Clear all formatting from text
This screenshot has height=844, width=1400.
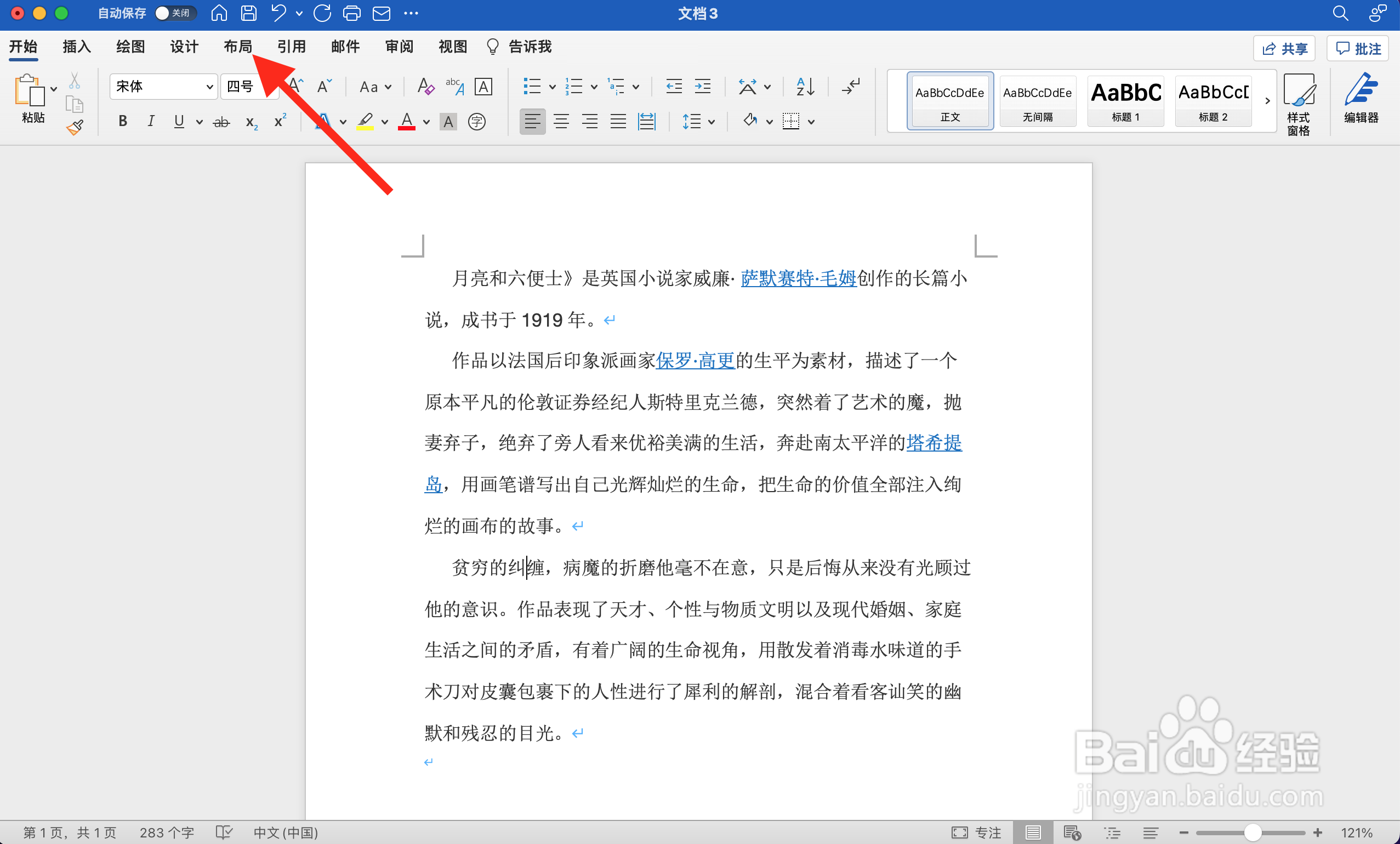pos(425,87)
